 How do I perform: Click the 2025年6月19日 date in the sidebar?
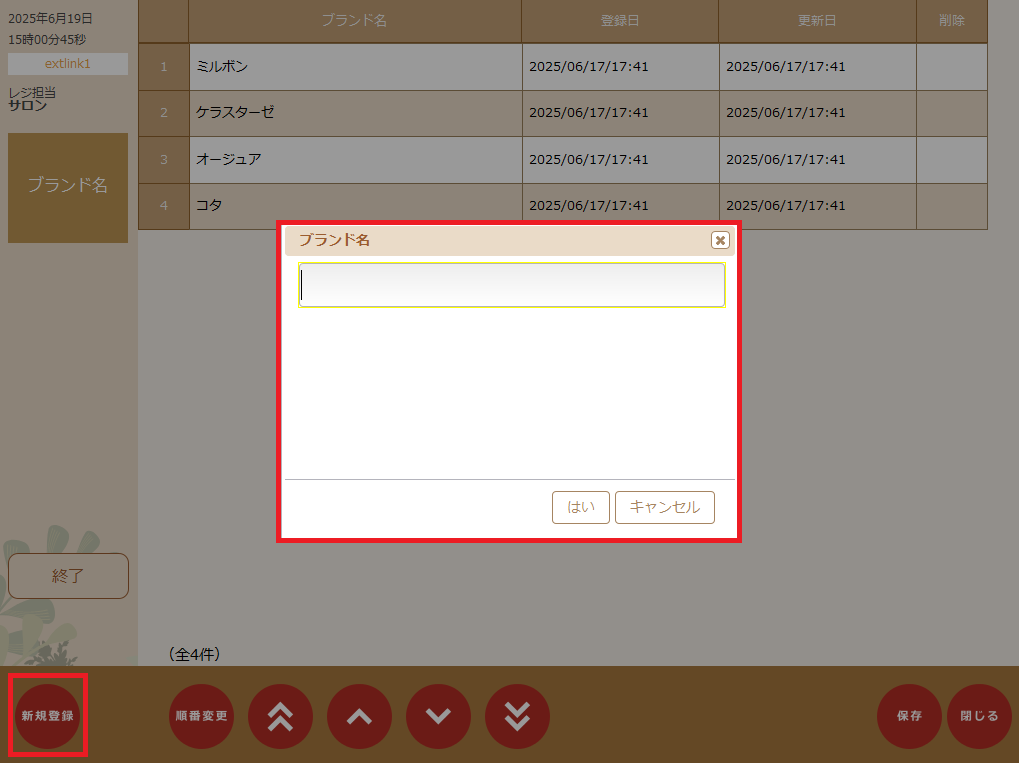50,19
